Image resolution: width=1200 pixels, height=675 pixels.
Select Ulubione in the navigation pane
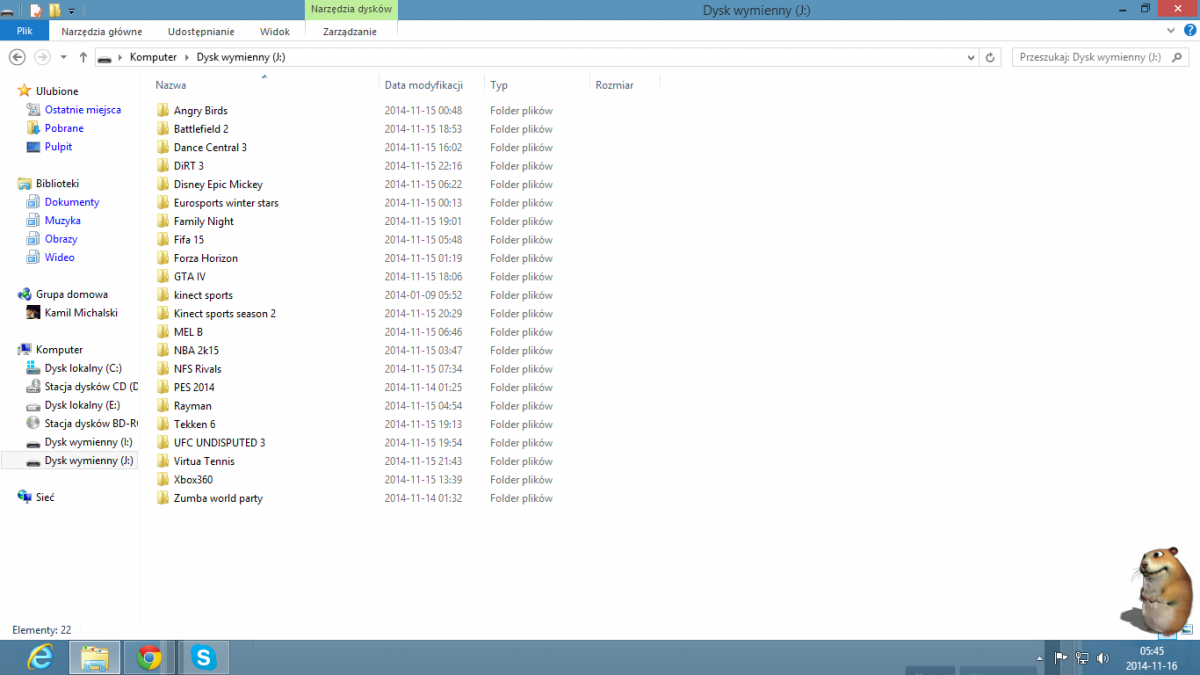[x=57, y=91]
